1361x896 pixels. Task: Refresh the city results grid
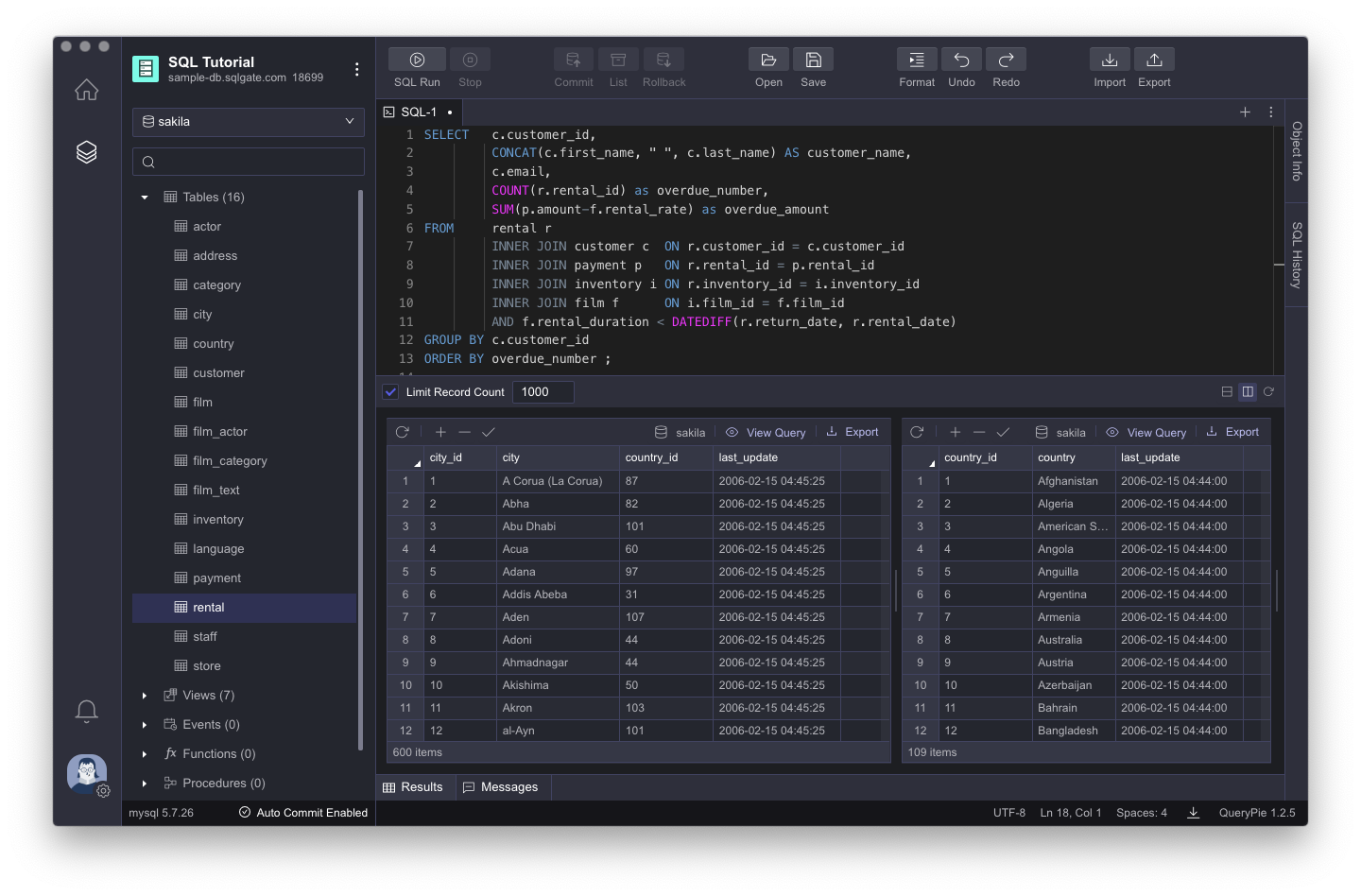tap(403, 431)
